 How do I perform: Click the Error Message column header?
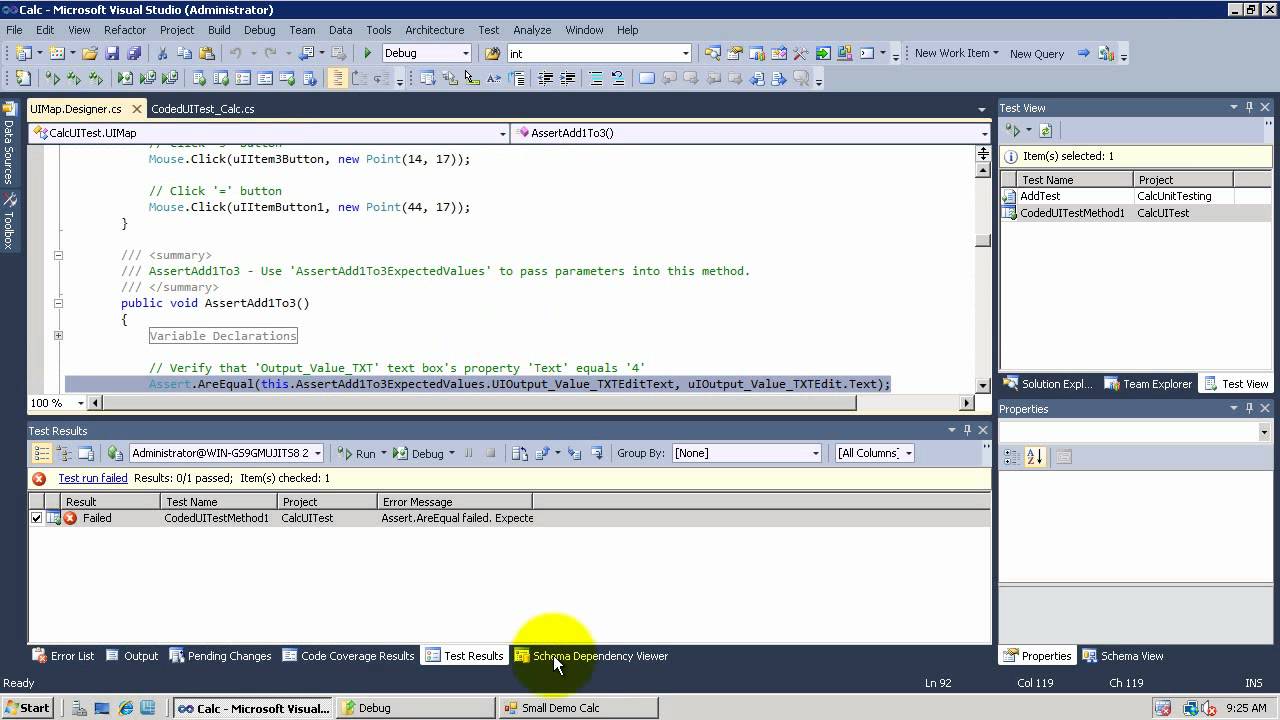coord(455,502)
